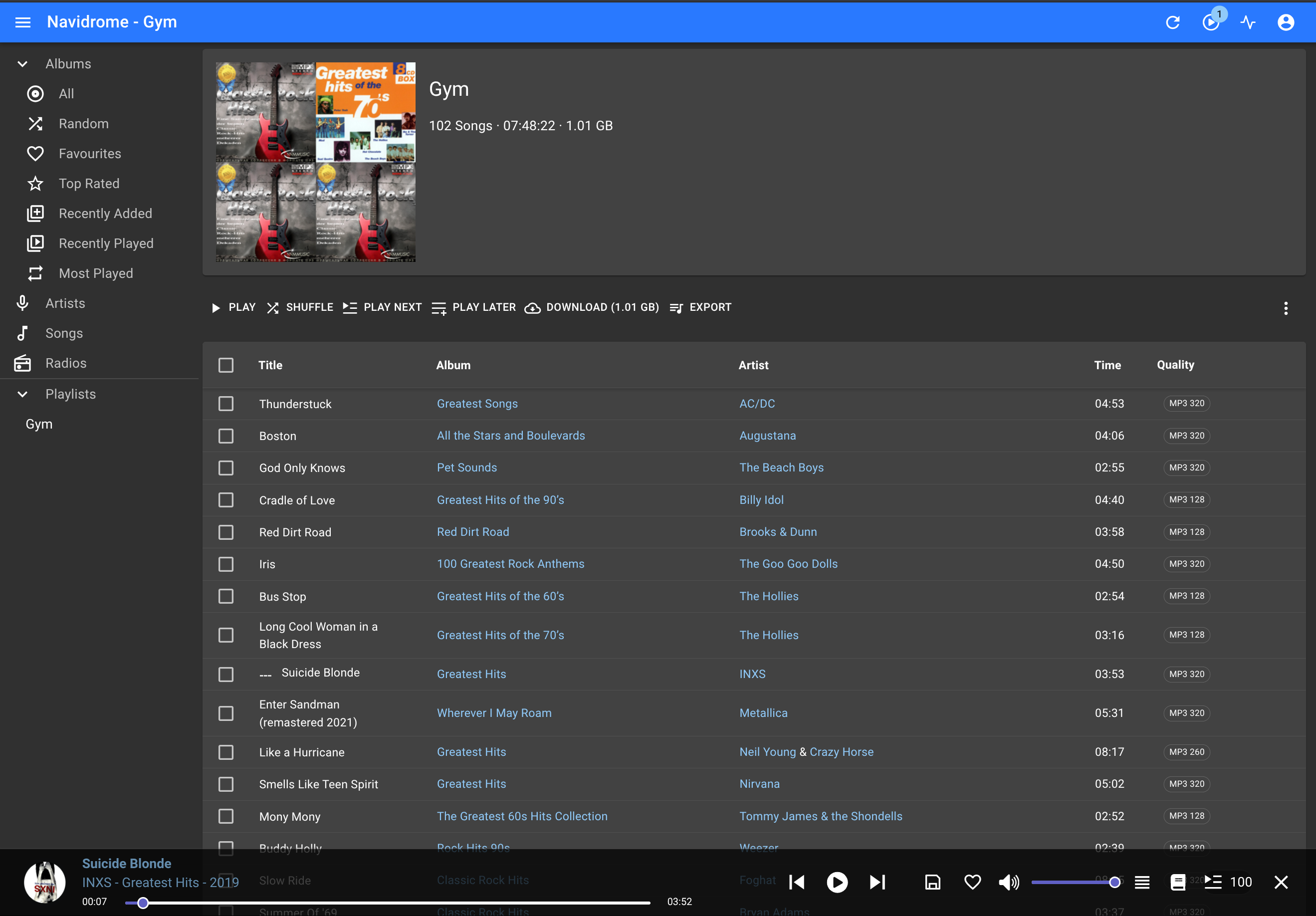The width and height of the screenshot is (1316, 916).
Task: Tick the checkbox for Iris
Action: tap(226, 565)
